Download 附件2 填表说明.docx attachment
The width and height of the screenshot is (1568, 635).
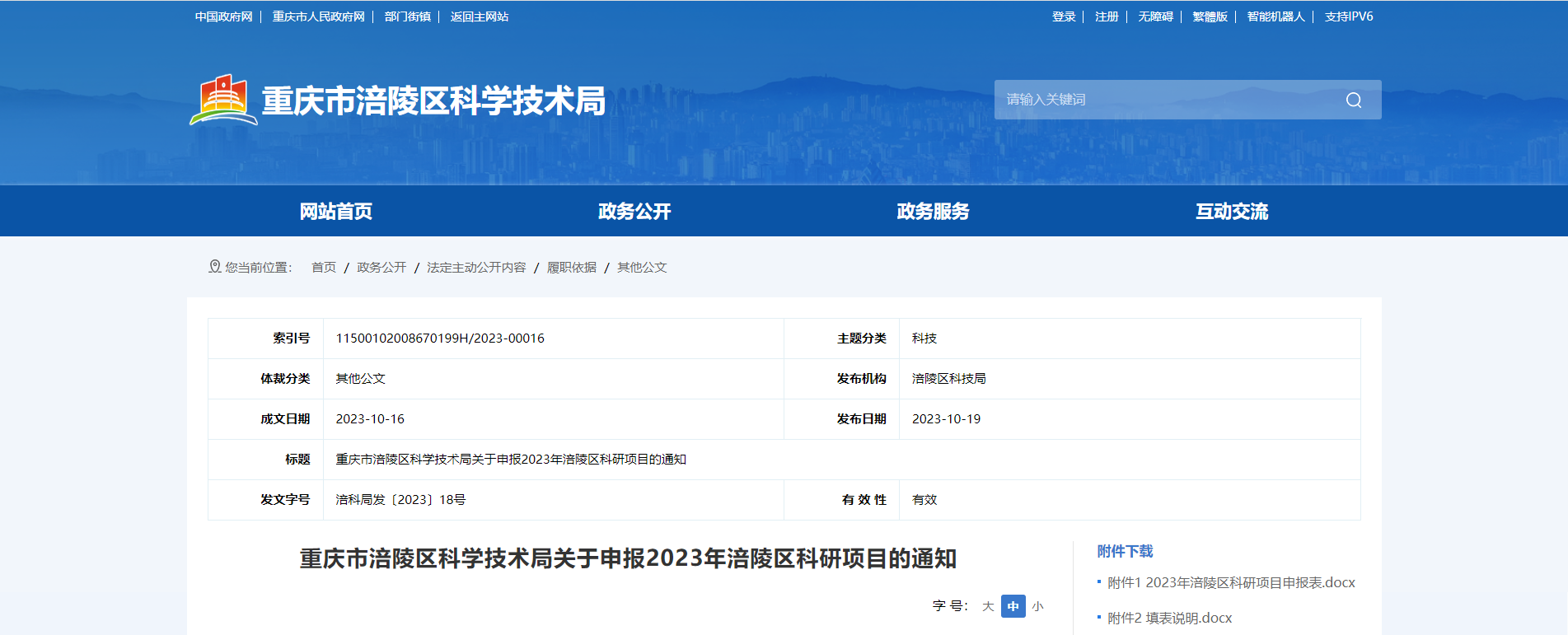1169,618
